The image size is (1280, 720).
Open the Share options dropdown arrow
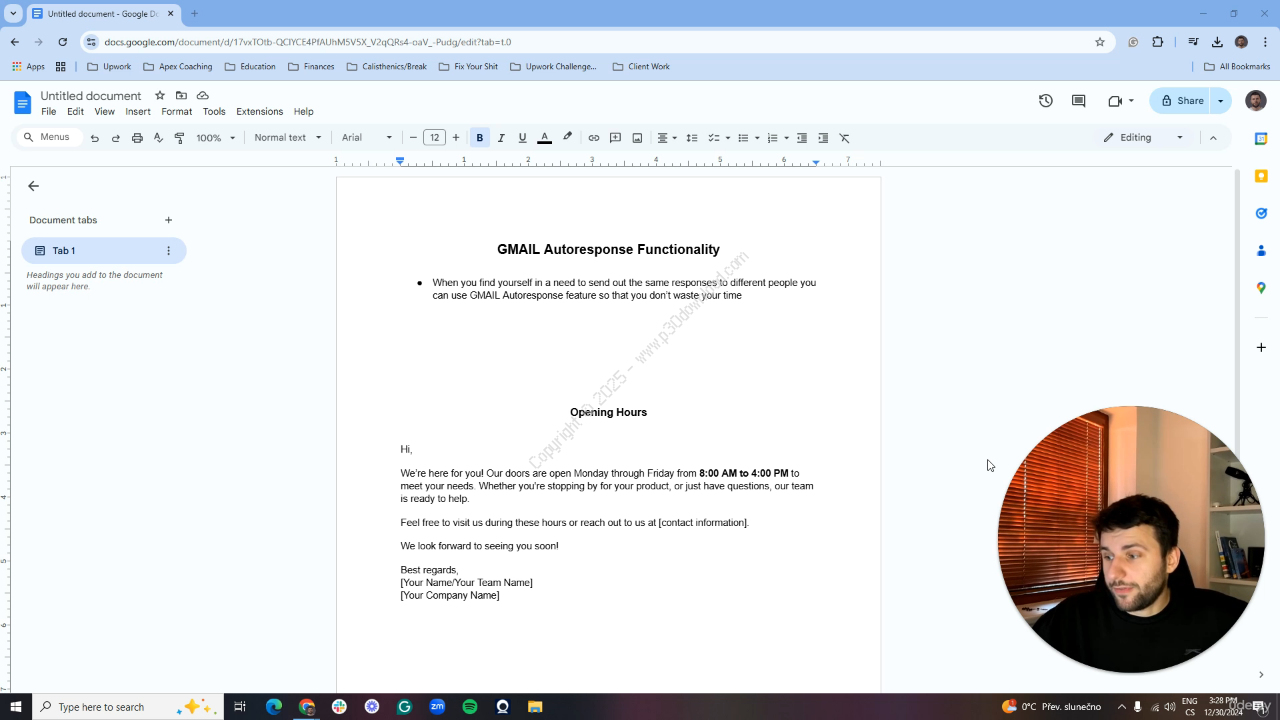1221,101
